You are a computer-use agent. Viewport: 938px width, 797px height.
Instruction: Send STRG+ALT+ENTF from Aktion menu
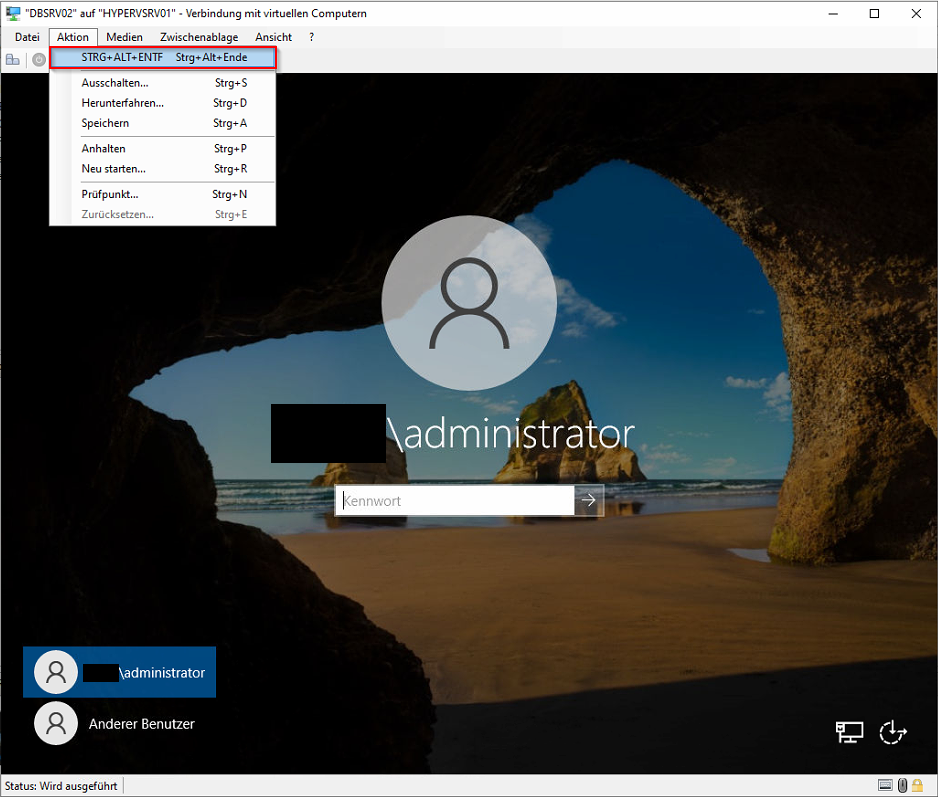coord(163,57)
